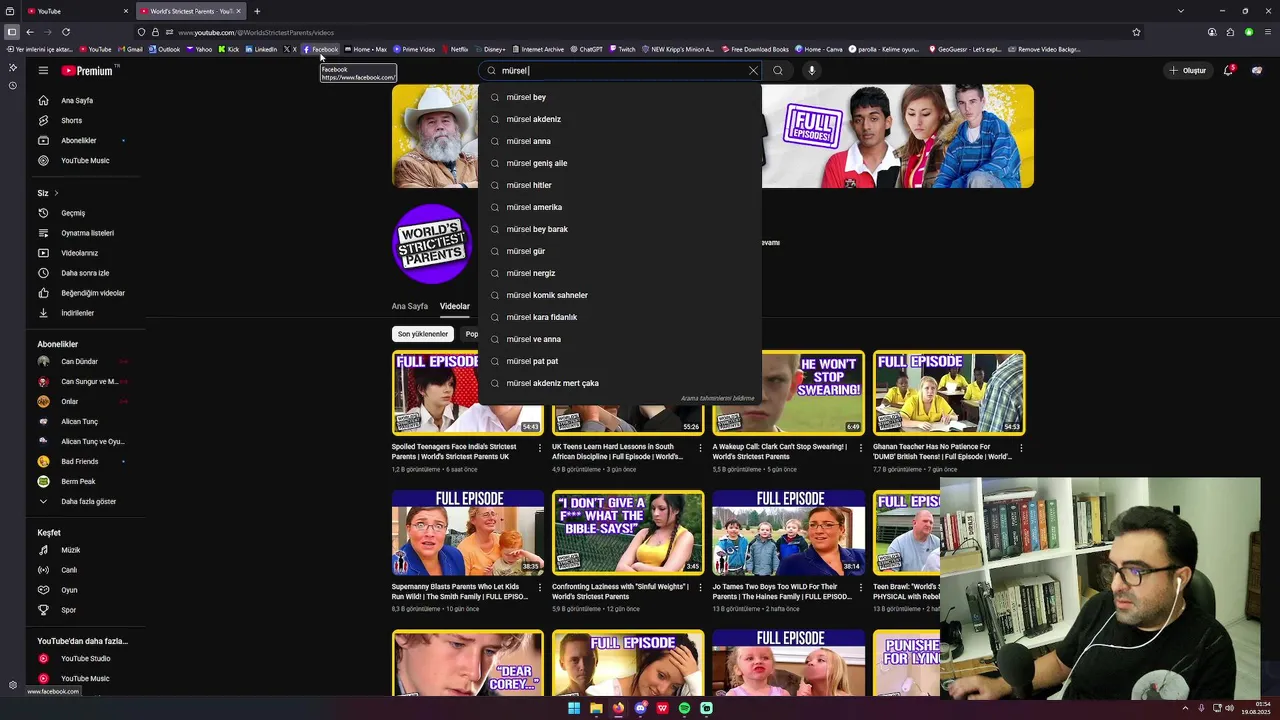
Task: Open a new browser tab
Action: click(257, 11)
